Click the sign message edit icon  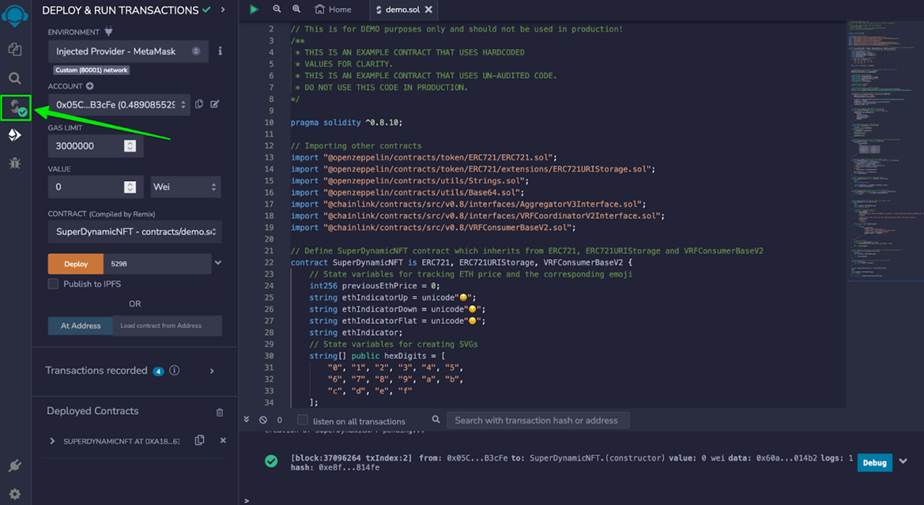point(214,104)
